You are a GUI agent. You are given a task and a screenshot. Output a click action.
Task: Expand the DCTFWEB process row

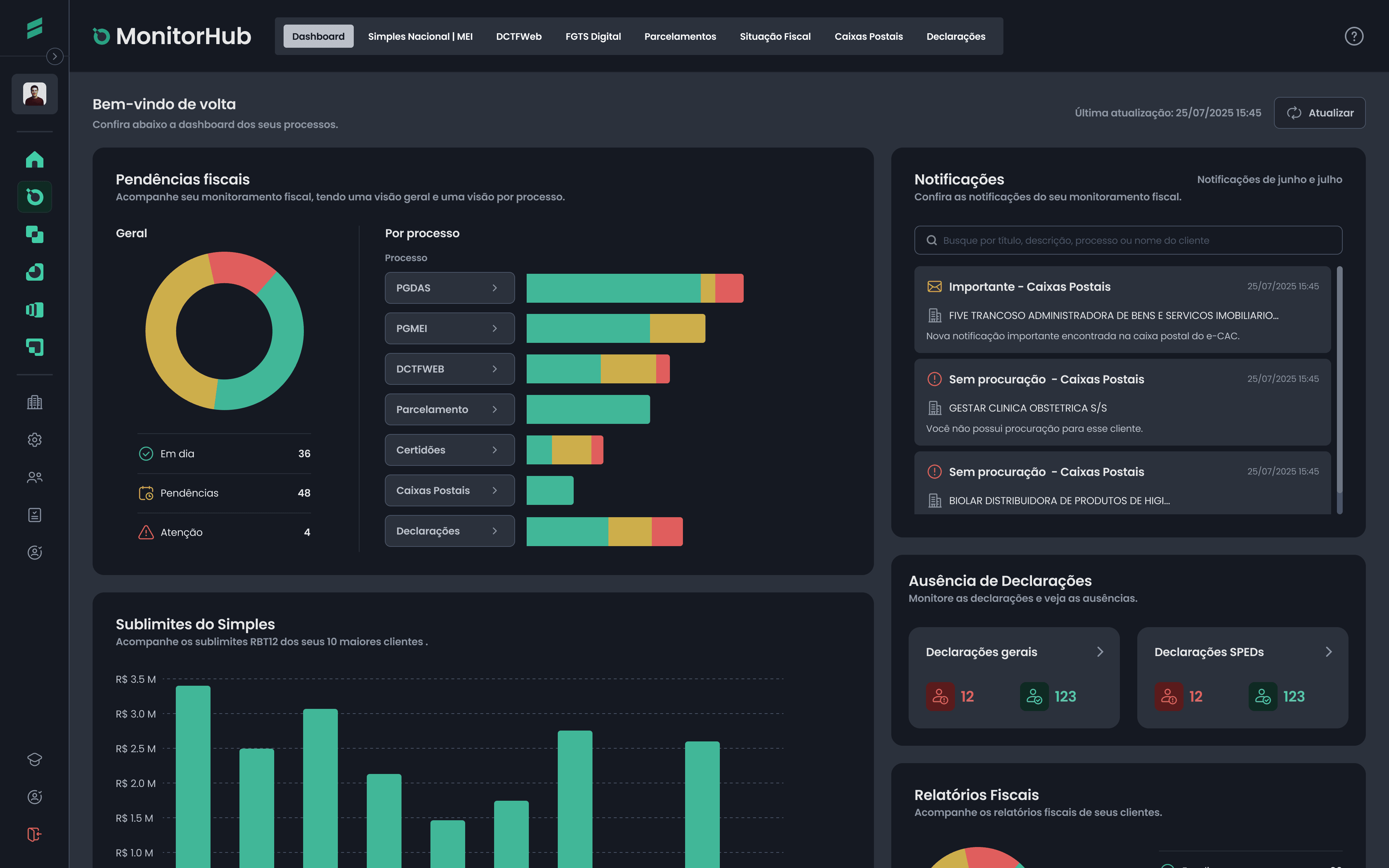tap(449, 369)
